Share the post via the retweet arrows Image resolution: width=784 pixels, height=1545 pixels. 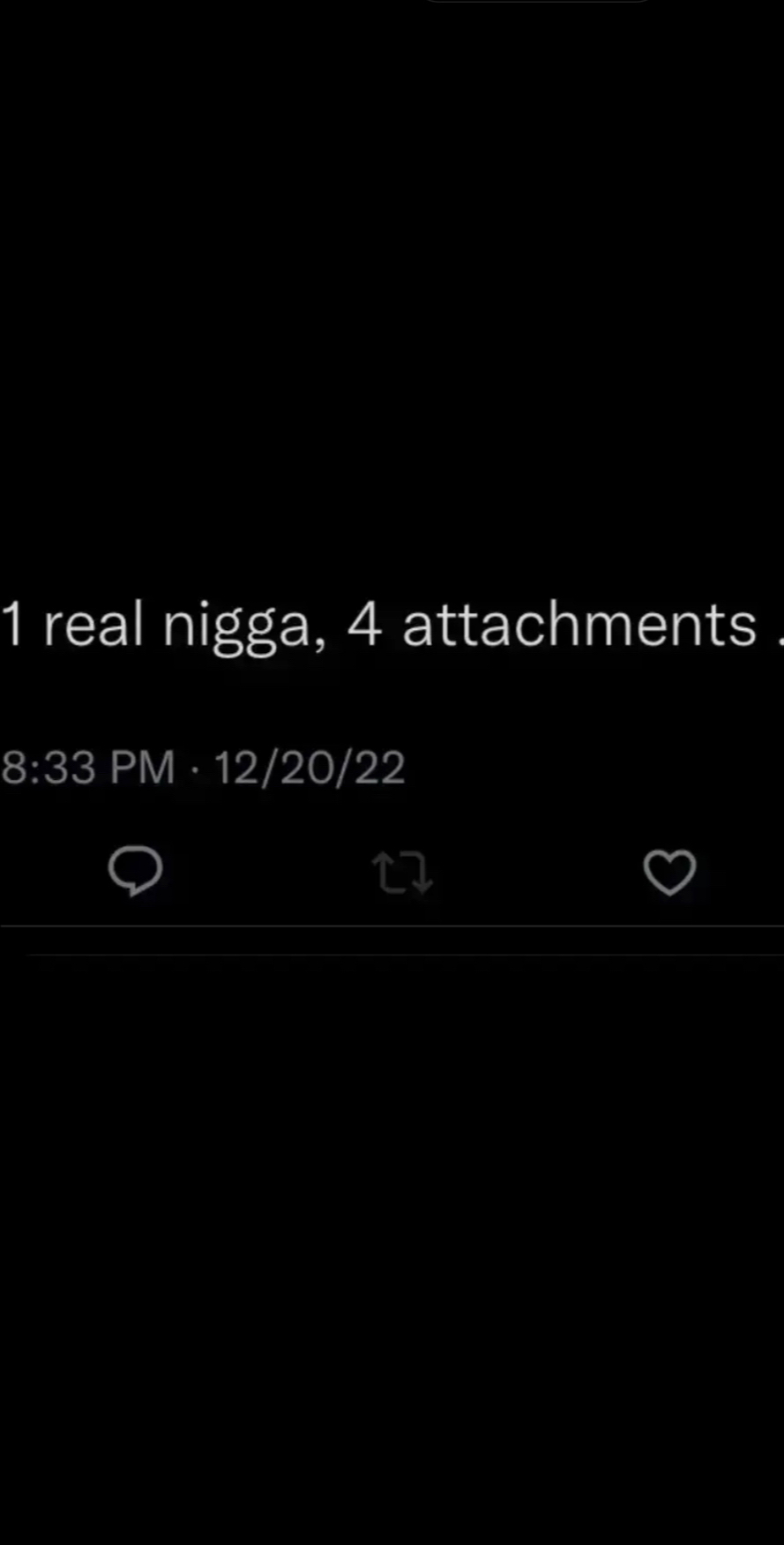(402, 873)
